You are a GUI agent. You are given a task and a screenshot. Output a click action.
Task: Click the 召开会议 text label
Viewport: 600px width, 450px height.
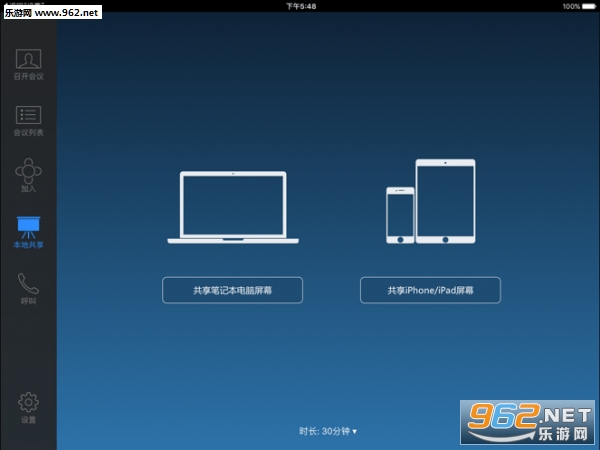[x=28, y=76]
